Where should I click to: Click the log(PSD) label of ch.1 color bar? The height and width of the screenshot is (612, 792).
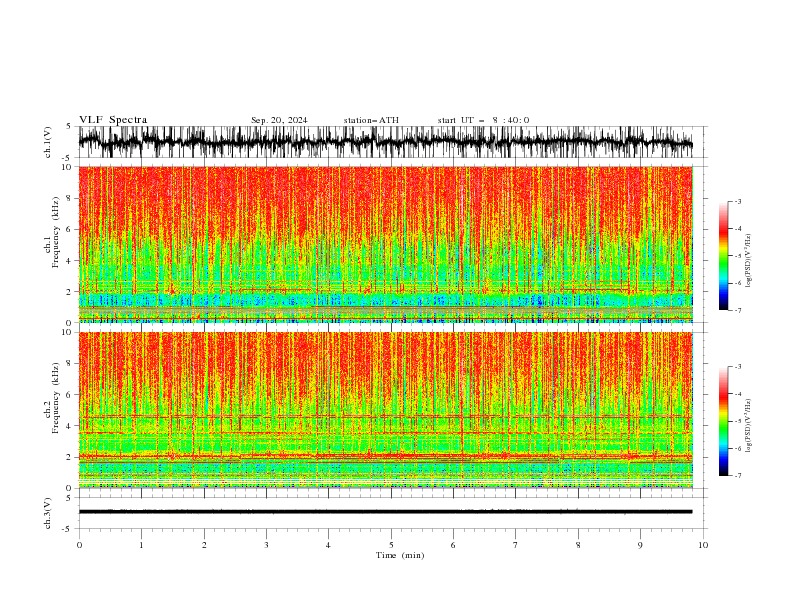point(748,261)
